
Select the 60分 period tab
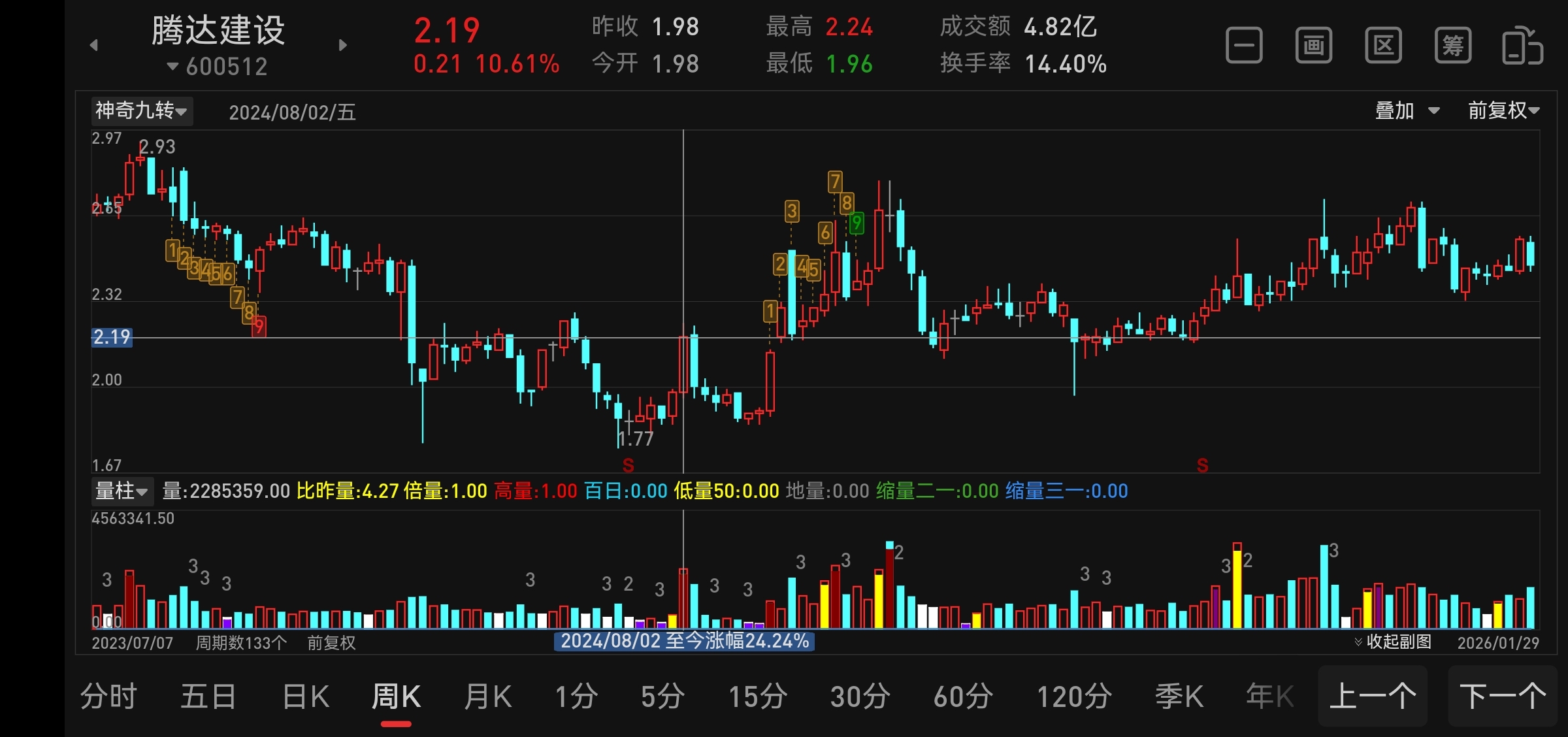click(x=963, y=696)
